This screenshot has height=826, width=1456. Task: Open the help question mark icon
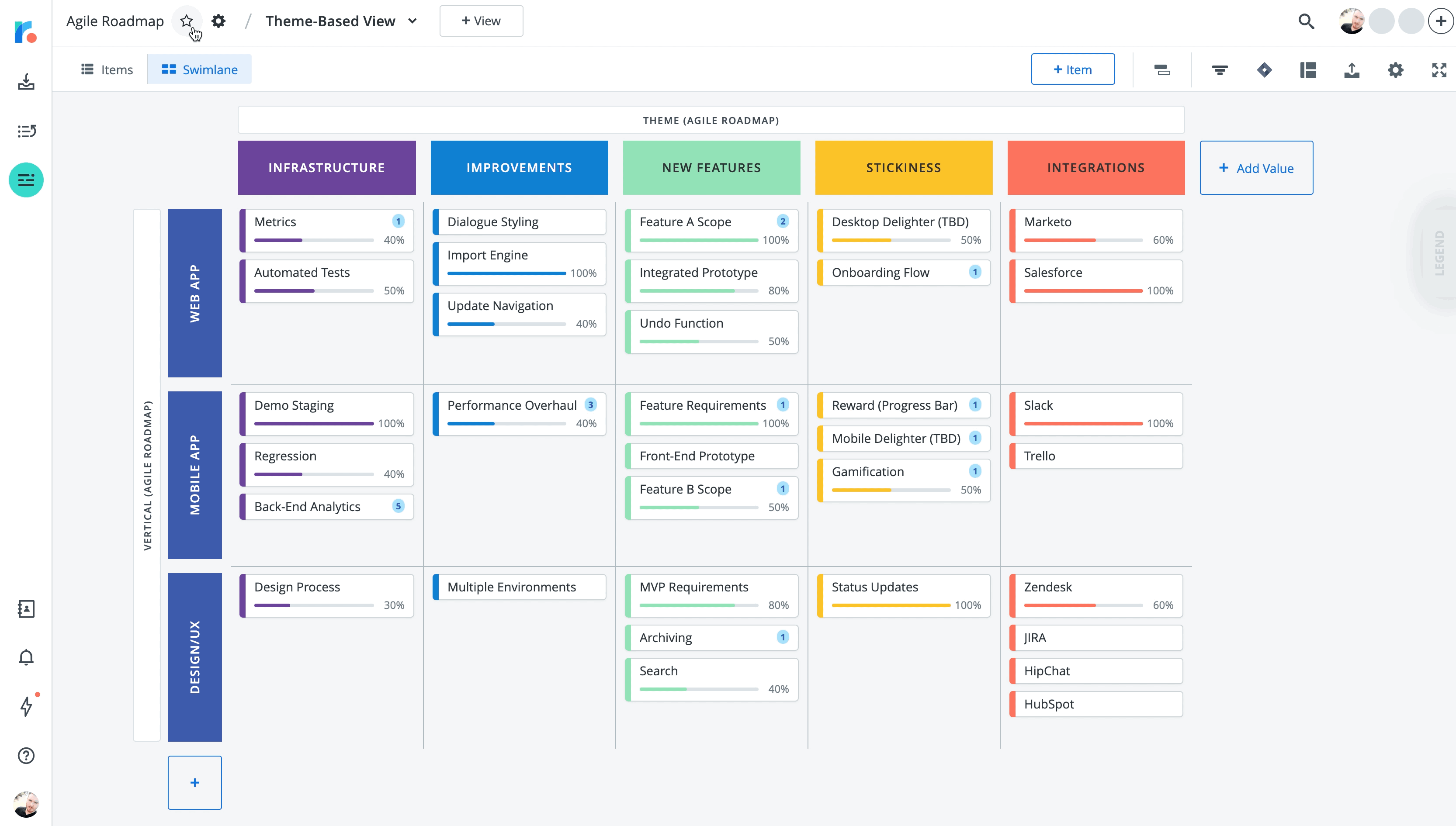tap(26, 756)
